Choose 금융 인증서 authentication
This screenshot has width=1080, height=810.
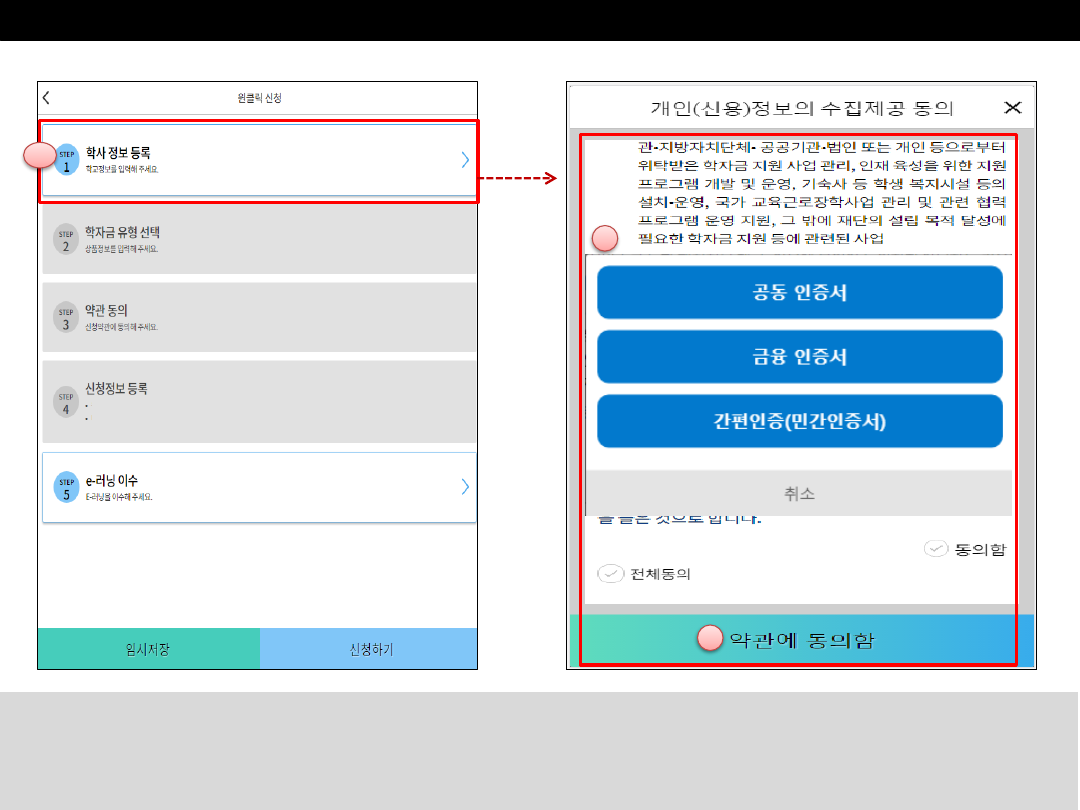coord(799,357)
